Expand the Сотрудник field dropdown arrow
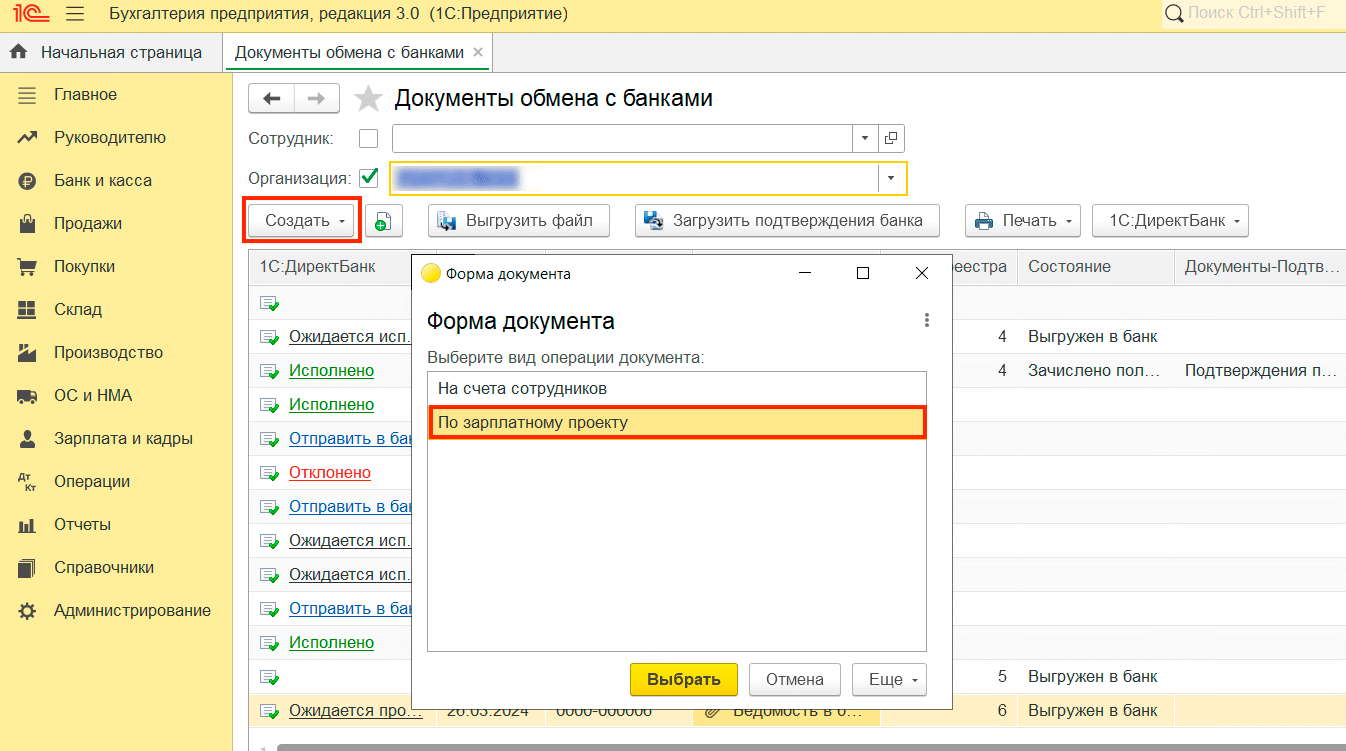The image size is (1346, 751). point(865,138)
